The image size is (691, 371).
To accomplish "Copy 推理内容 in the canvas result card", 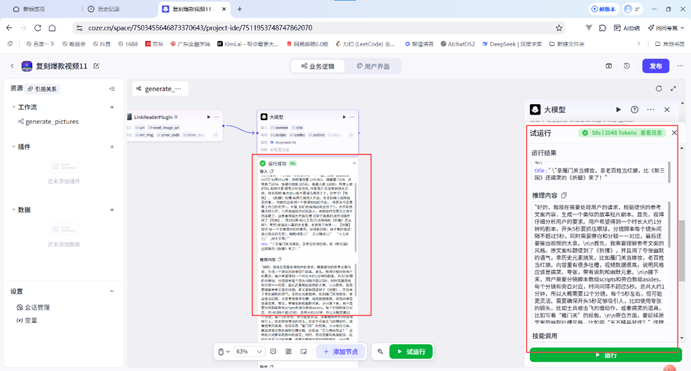I will (279, 260).
